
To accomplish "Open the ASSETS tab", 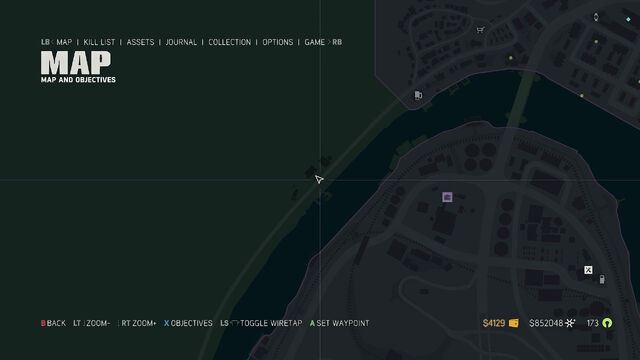I will click(140, 42).
